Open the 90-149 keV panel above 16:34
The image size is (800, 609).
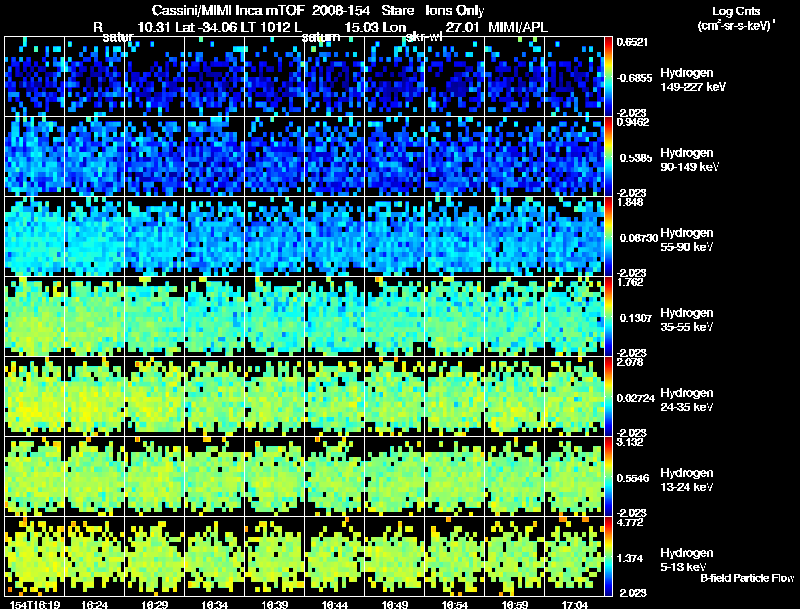215,157
